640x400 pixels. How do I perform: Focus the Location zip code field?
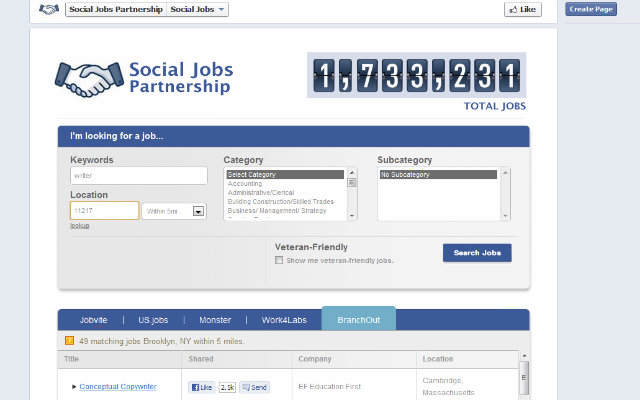click(104, 211)
